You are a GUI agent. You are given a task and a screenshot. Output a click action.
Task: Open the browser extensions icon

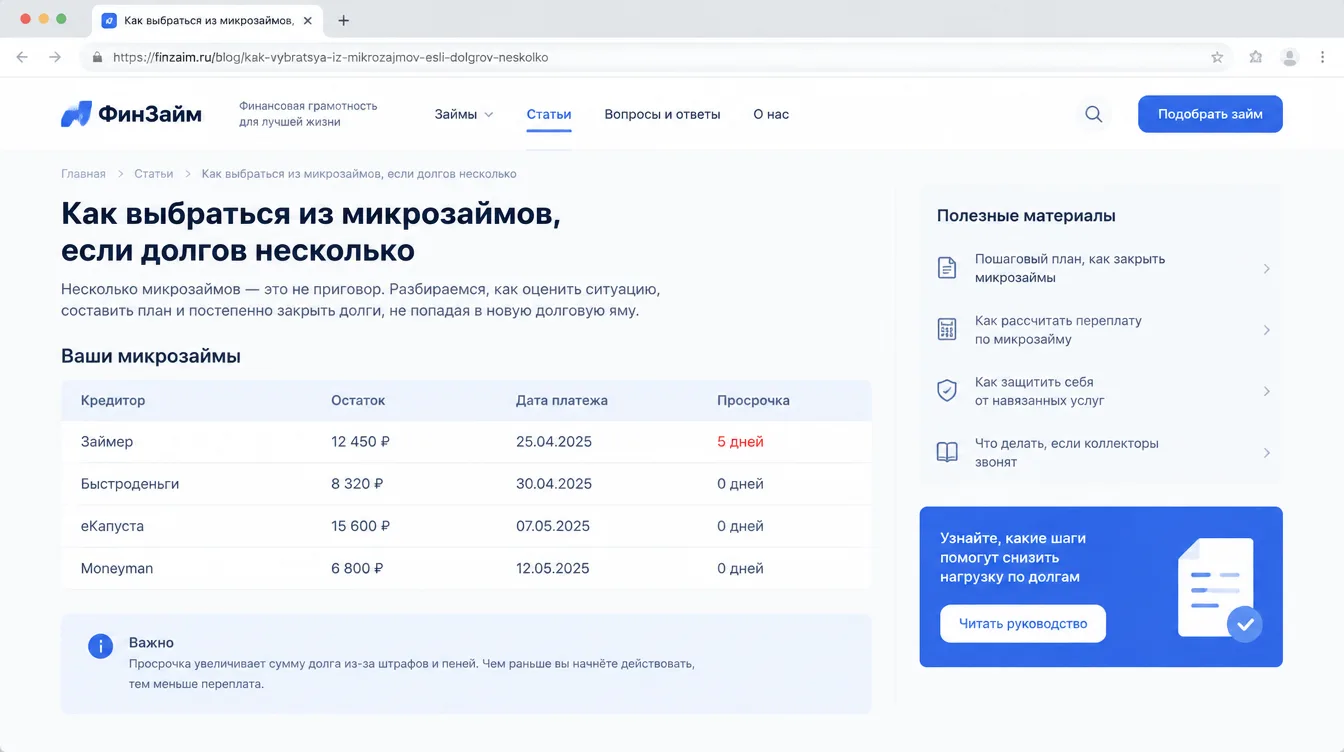point(1256,57)
